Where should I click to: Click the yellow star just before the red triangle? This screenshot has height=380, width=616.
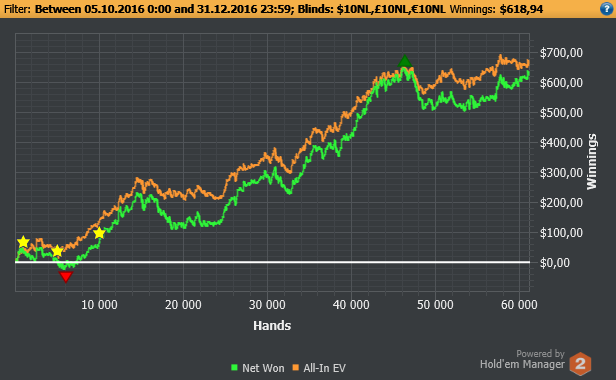pyautogui.click(x=57, y=251)
